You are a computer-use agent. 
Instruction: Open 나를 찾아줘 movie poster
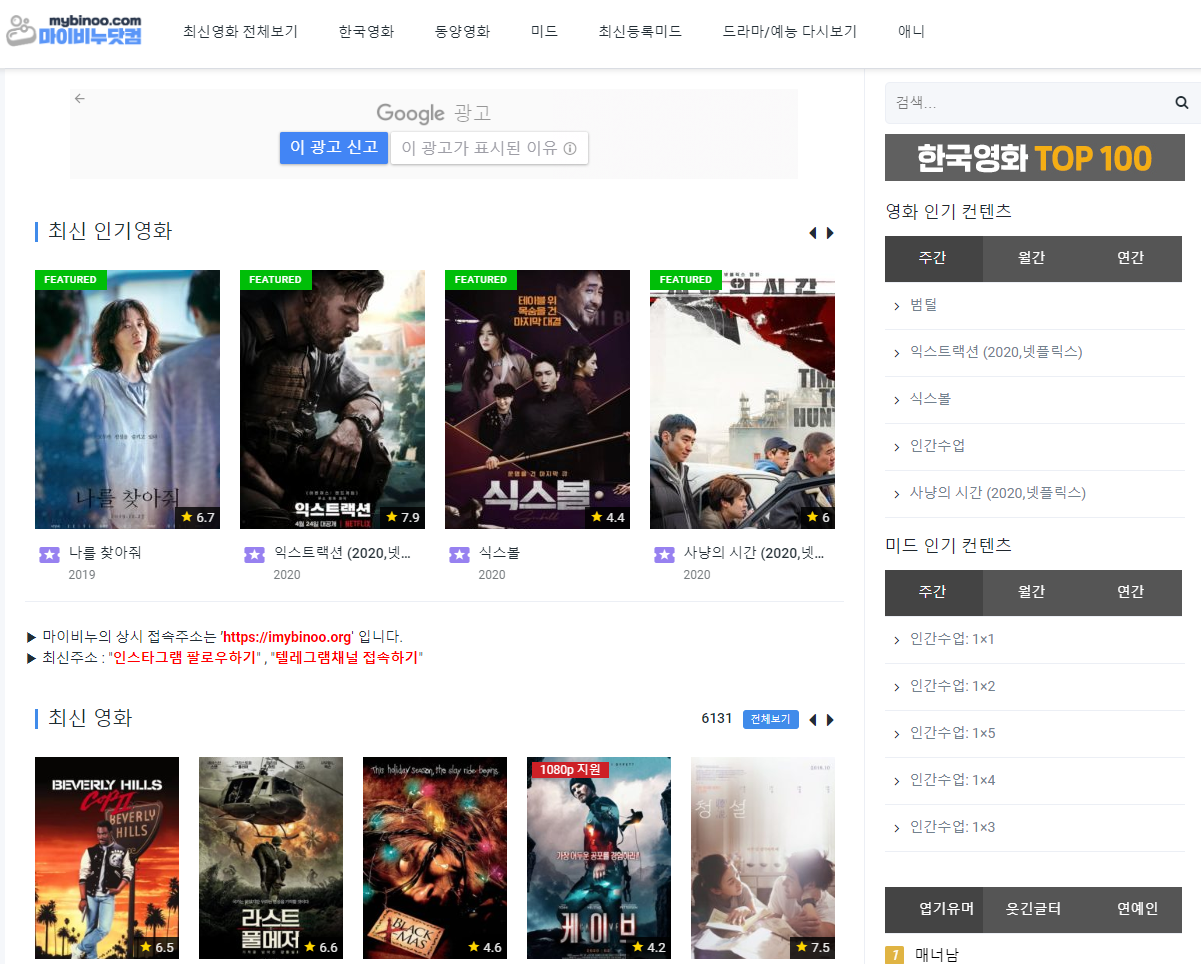coord(127,399)
